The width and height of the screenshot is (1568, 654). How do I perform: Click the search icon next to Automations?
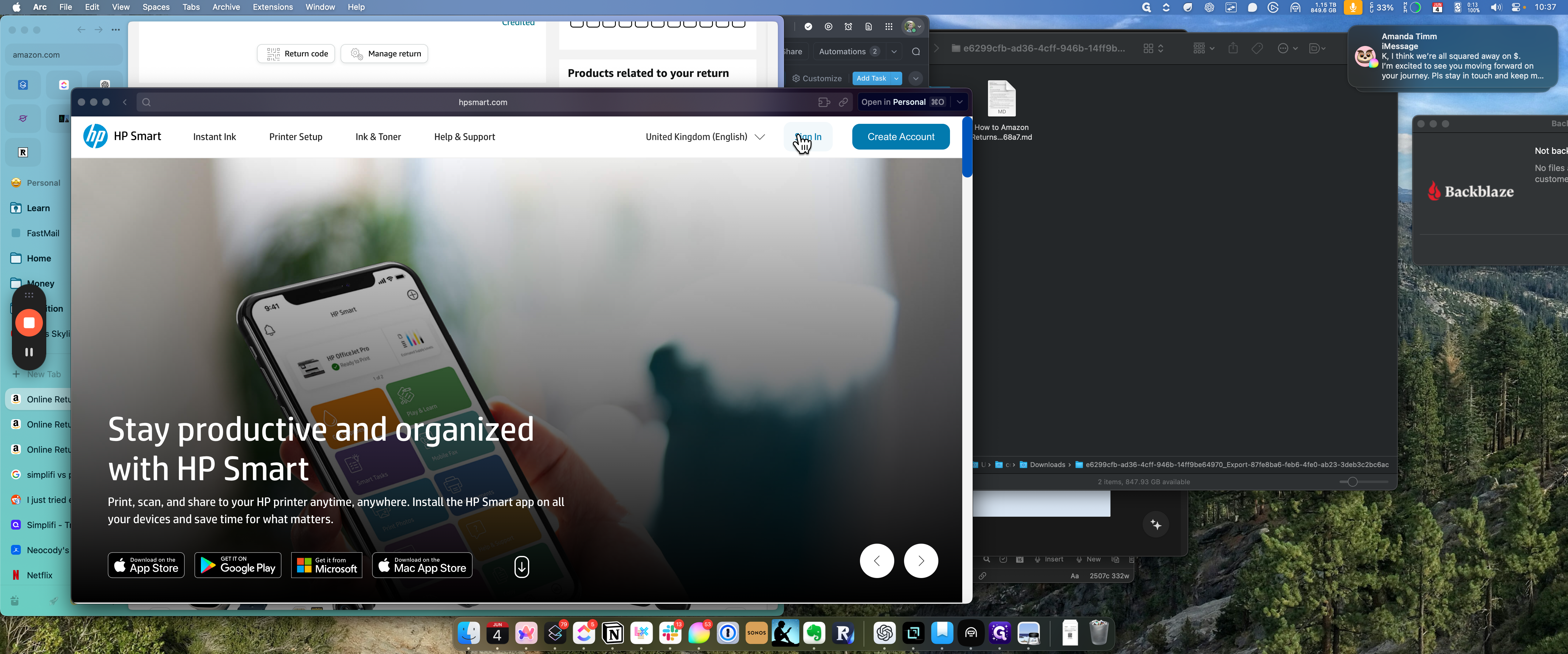[x=915, y=52]
